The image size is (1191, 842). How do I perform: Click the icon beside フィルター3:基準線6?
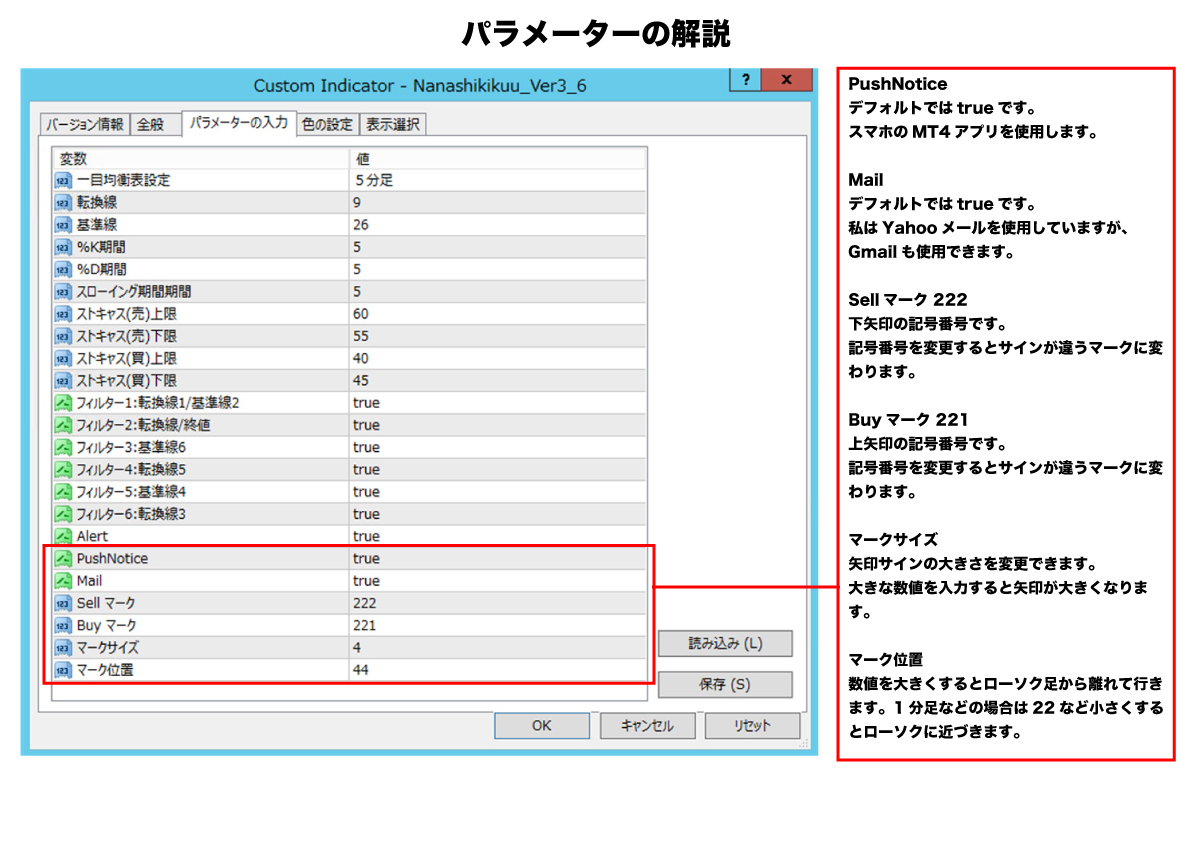pyautogui.click(x=63, y=447)
